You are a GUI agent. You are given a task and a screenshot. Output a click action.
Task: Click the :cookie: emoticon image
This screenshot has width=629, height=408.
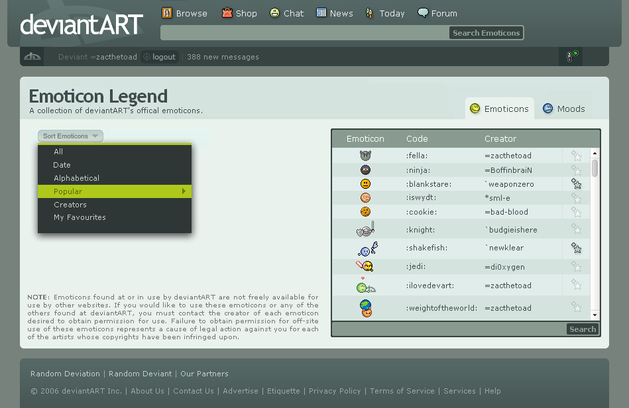tap(365, 212)
